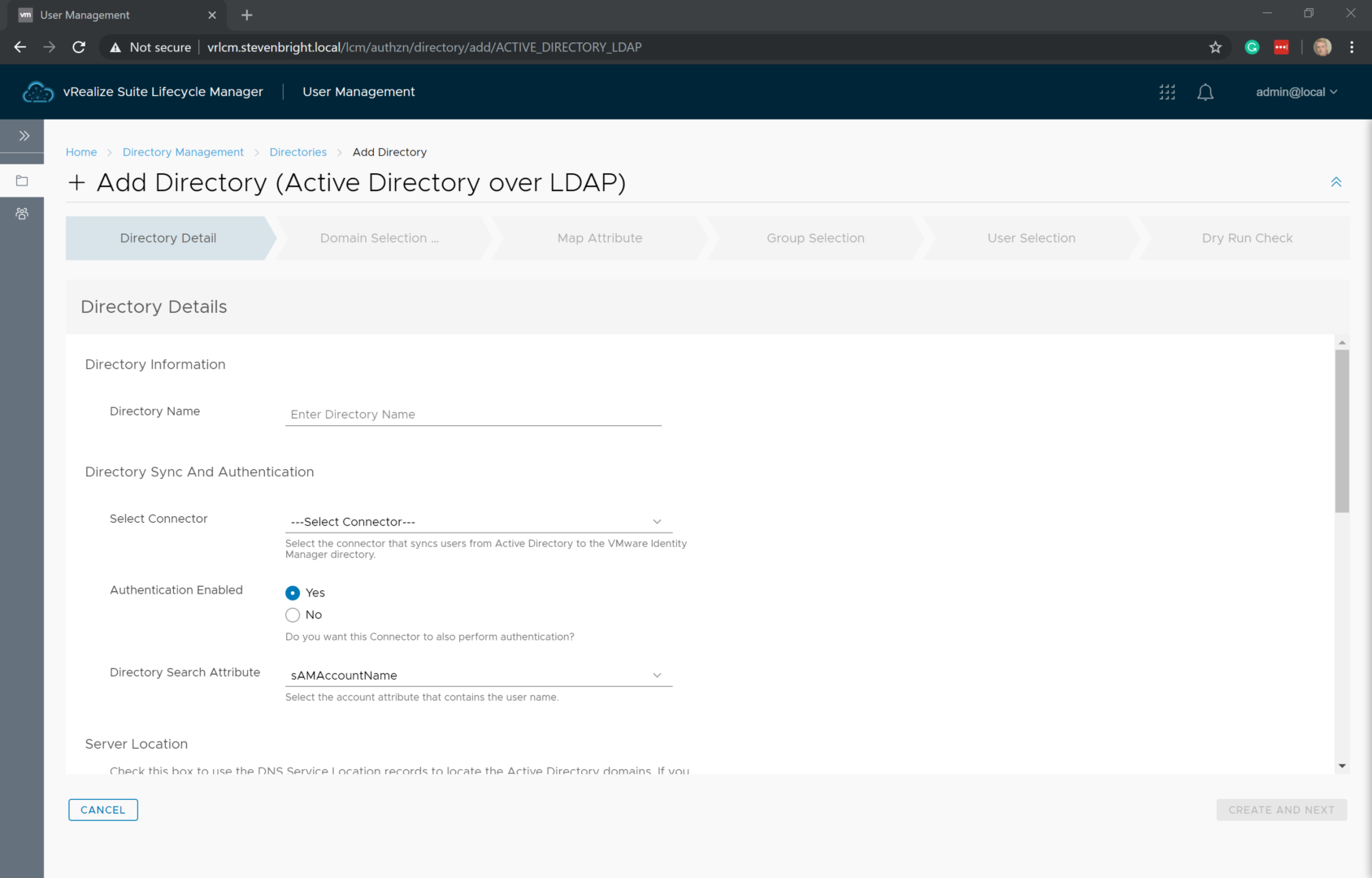
Task: Click the notifications bell icon
Action: point(1205,92)
